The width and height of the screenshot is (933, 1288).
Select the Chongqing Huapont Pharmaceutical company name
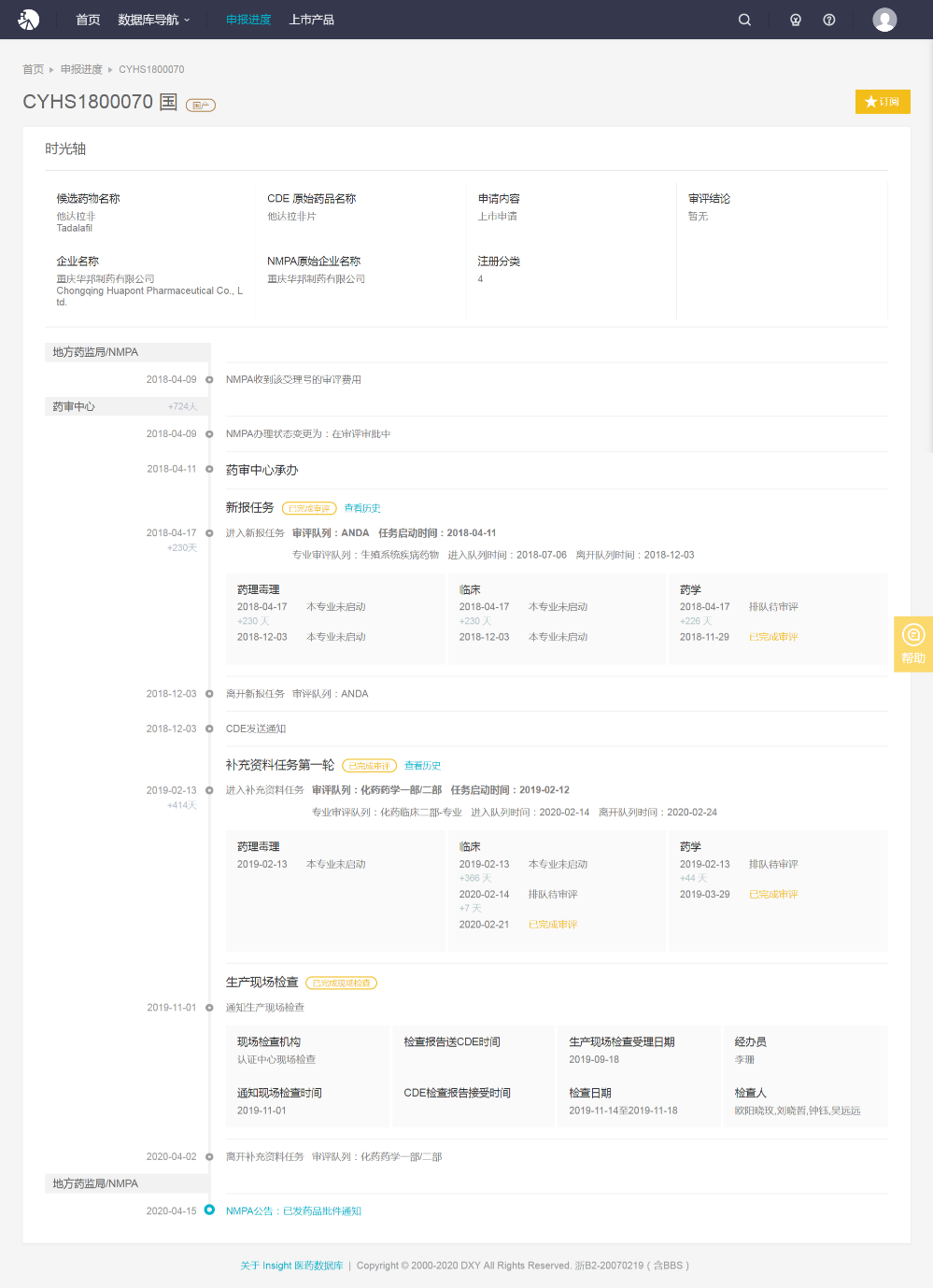click(149, 296)
